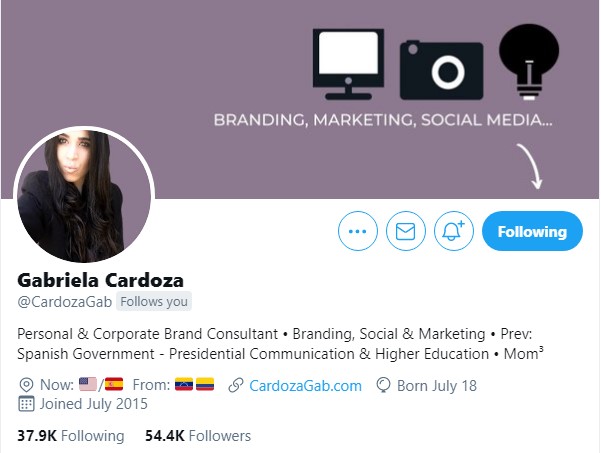Click the light bulb icon in the banner
Image resolution: width=601 pixels, height=453 pixels.
pyautogui.click(x=529, y=62)
